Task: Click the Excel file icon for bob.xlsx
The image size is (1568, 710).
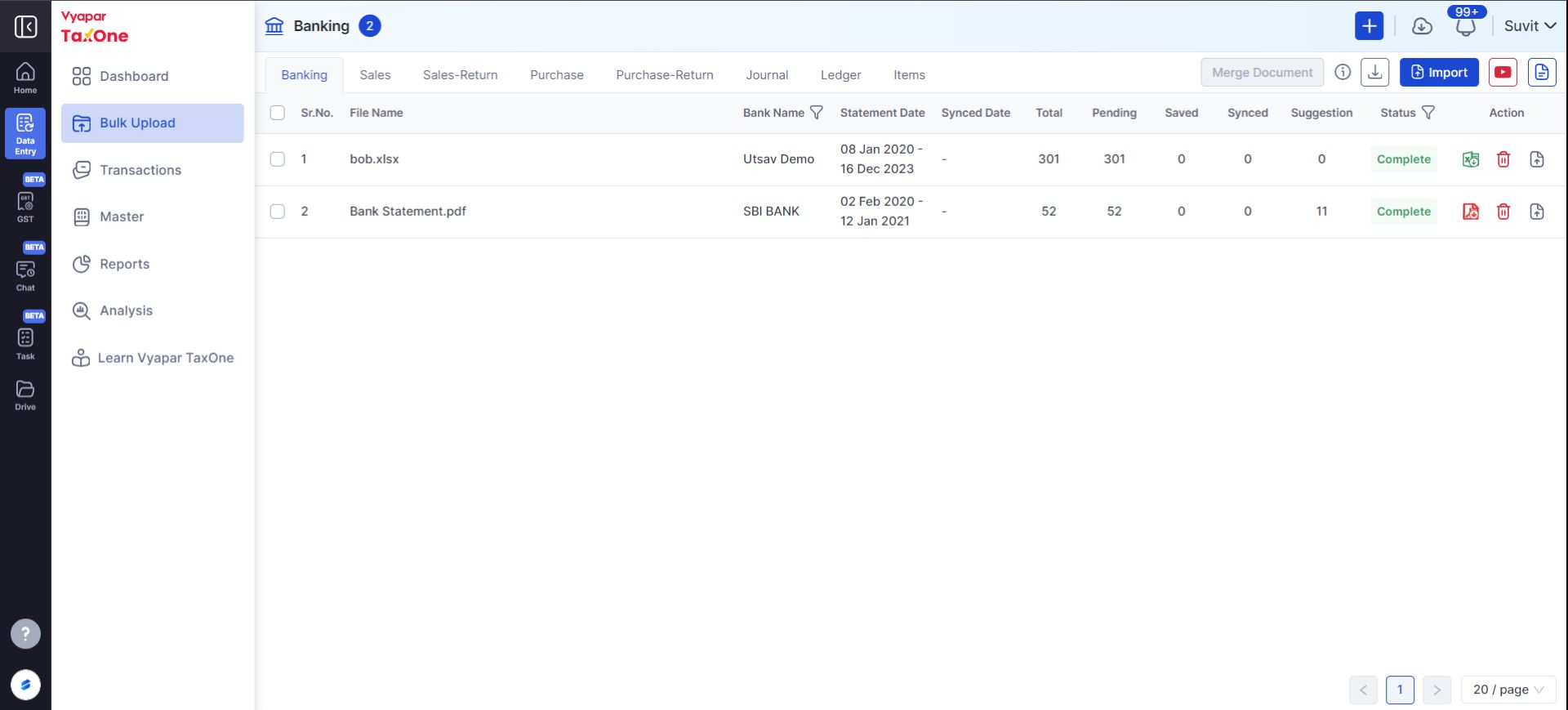Action: coord(1471,159)
